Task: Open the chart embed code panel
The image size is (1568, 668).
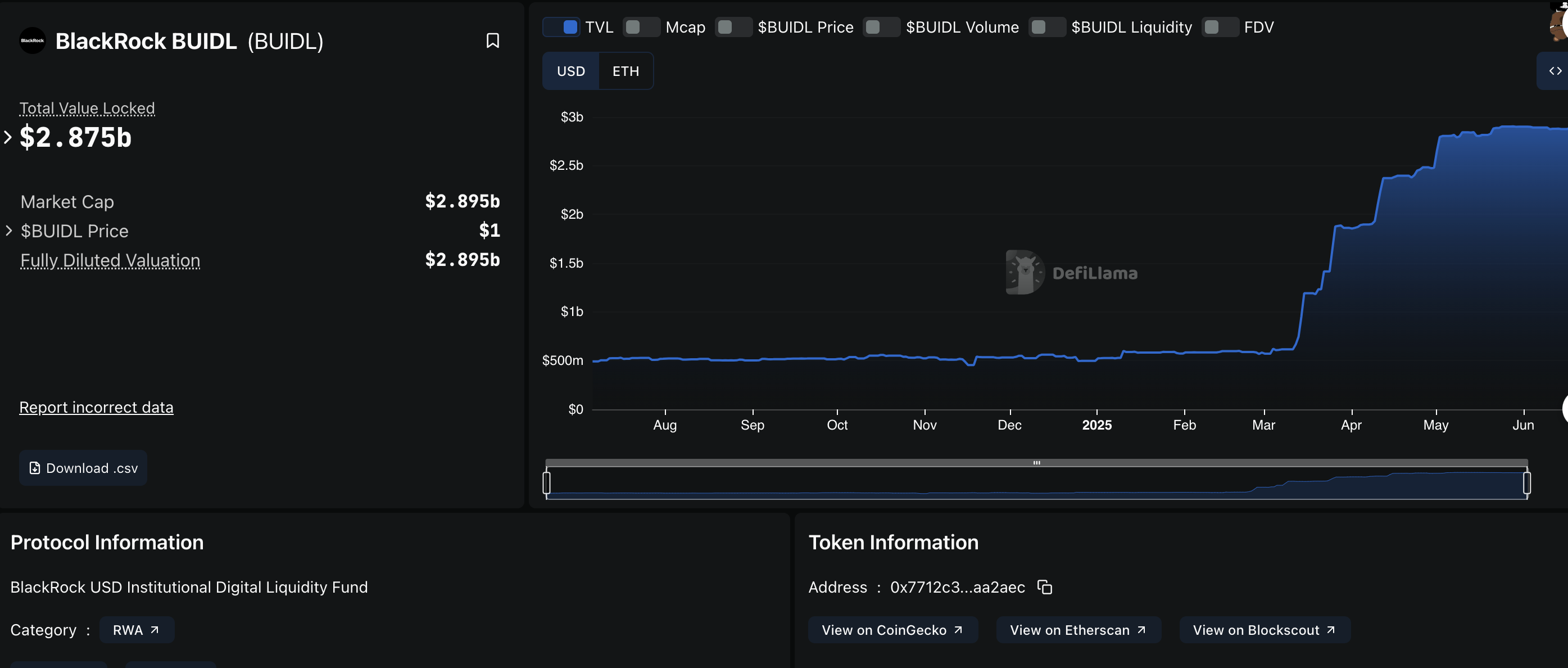Action: point(1555,71)
